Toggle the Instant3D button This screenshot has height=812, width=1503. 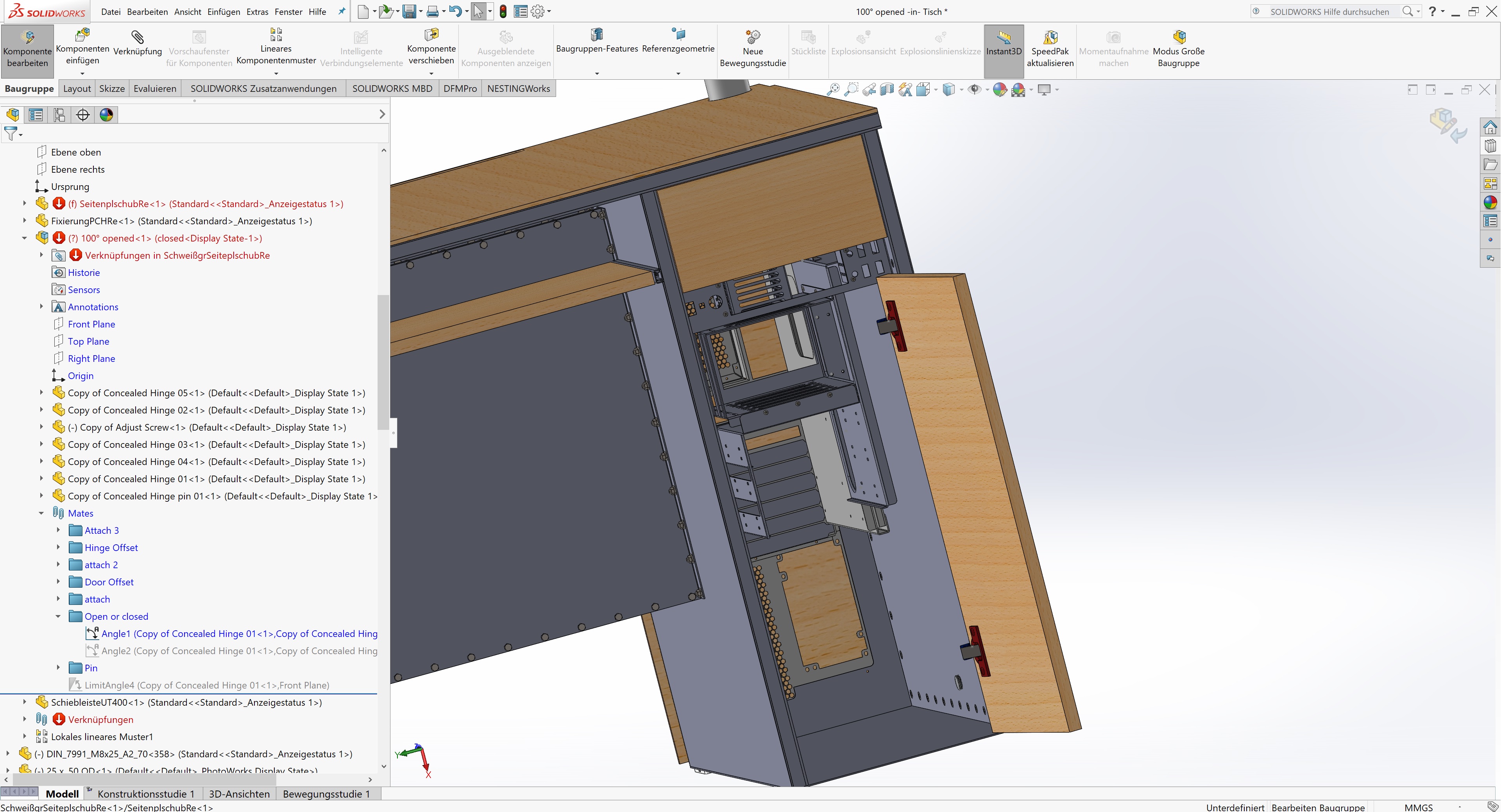click(x=1004, y=38)
